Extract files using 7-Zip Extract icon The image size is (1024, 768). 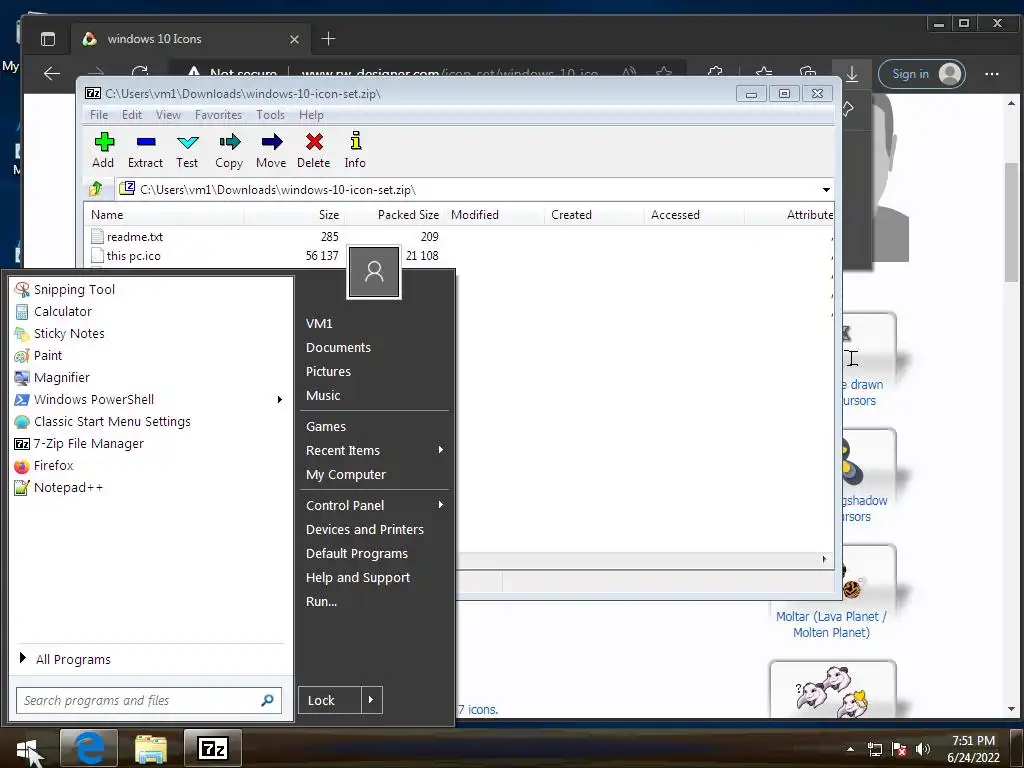145,150
